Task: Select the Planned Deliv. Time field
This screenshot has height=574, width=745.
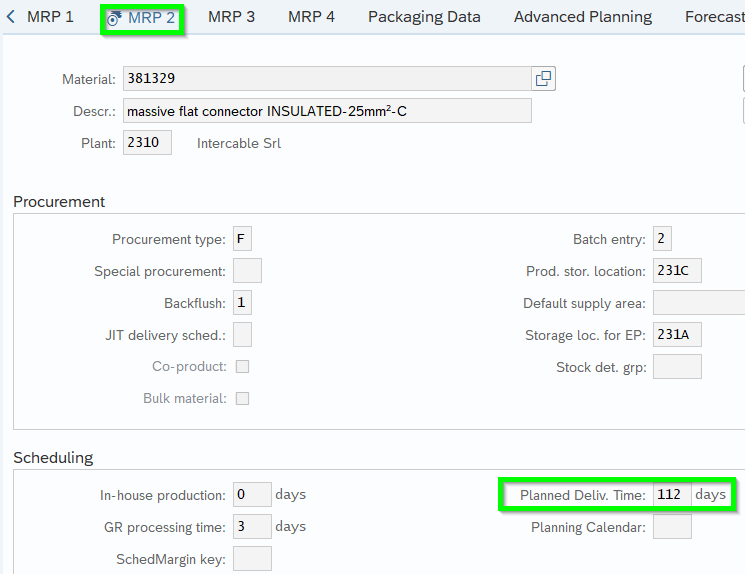Action: point(671,495)
